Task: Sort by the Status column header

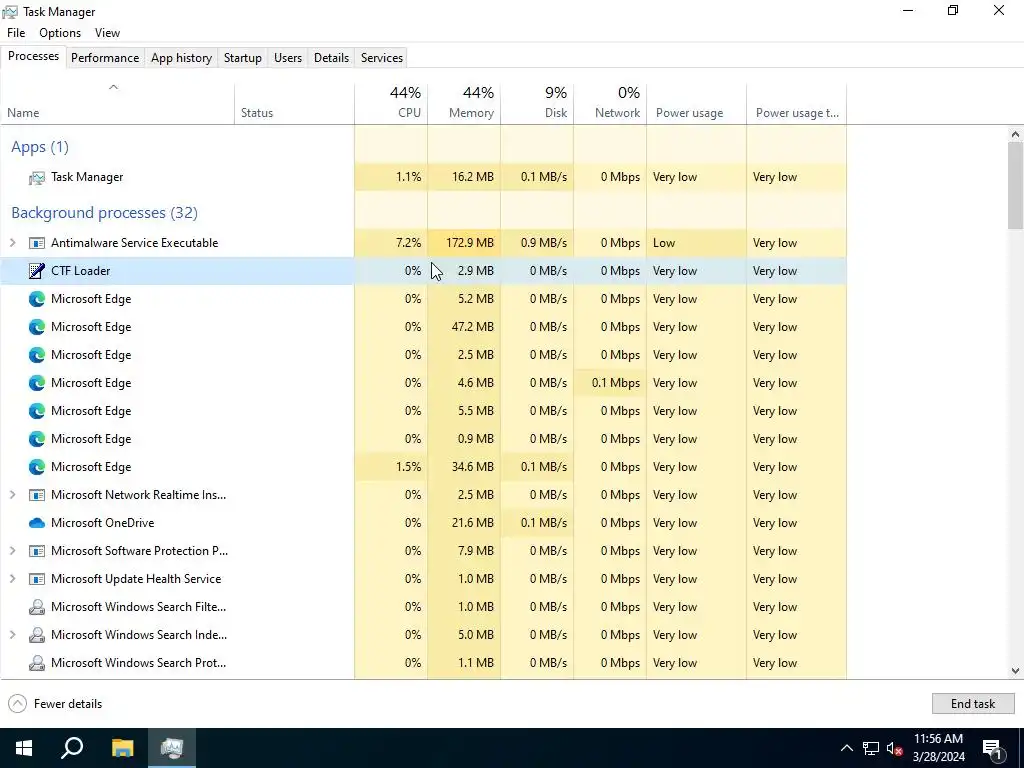Action: tap(295, 104)
